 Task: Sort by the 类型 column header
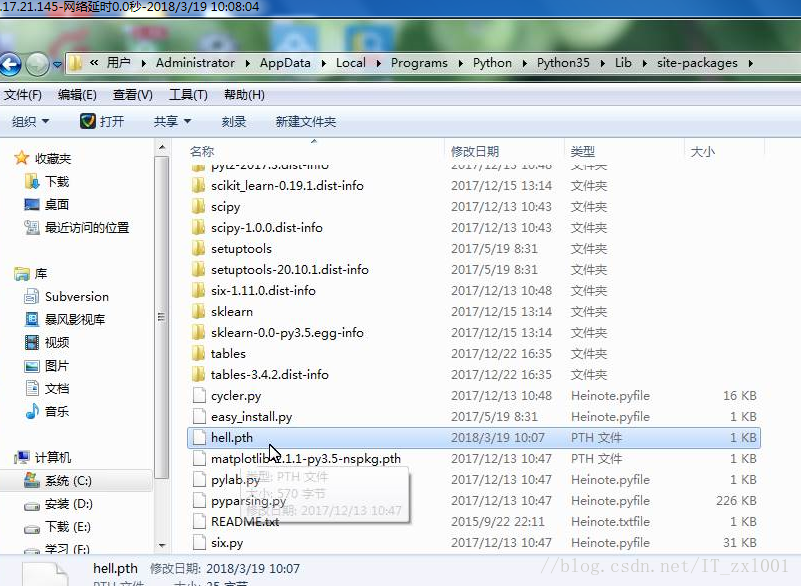point(583,151)
